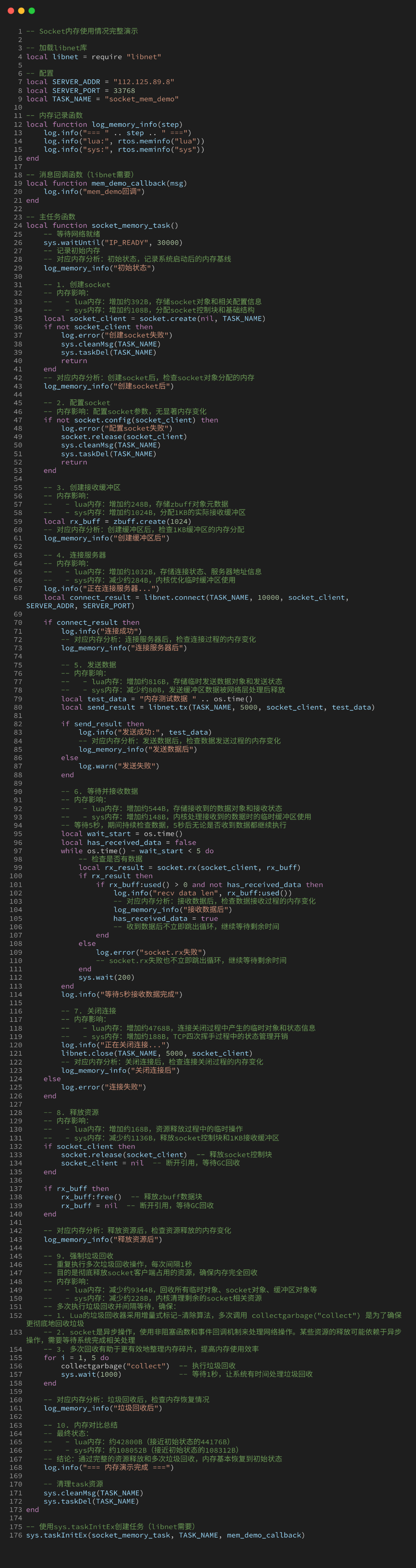The height and width of the screenshot is (1568, 416).
Task: Click log.info("发送成功:", test_data)
Action: 145,732
